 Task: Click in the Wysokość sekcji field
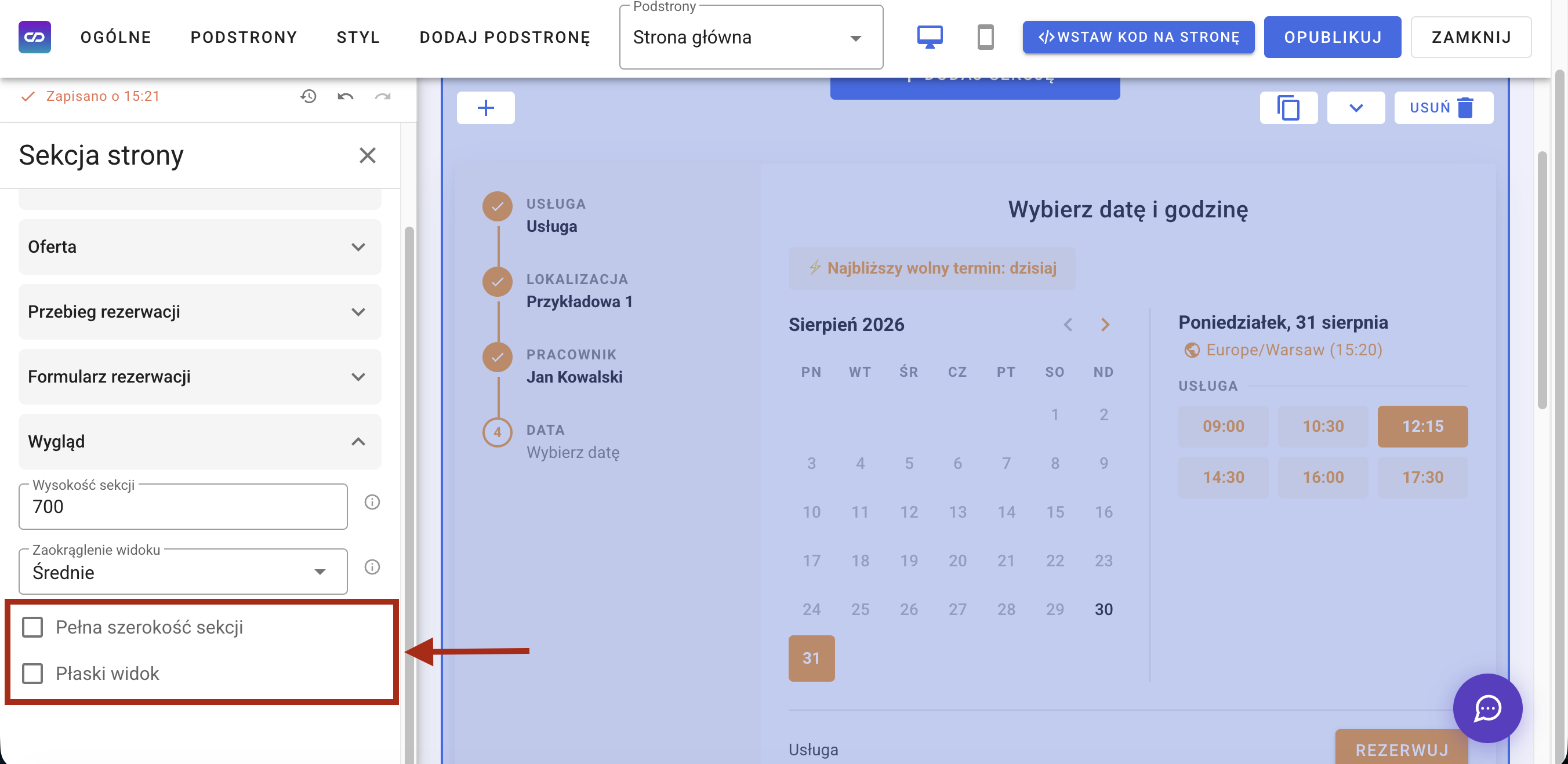pos(183,507)
